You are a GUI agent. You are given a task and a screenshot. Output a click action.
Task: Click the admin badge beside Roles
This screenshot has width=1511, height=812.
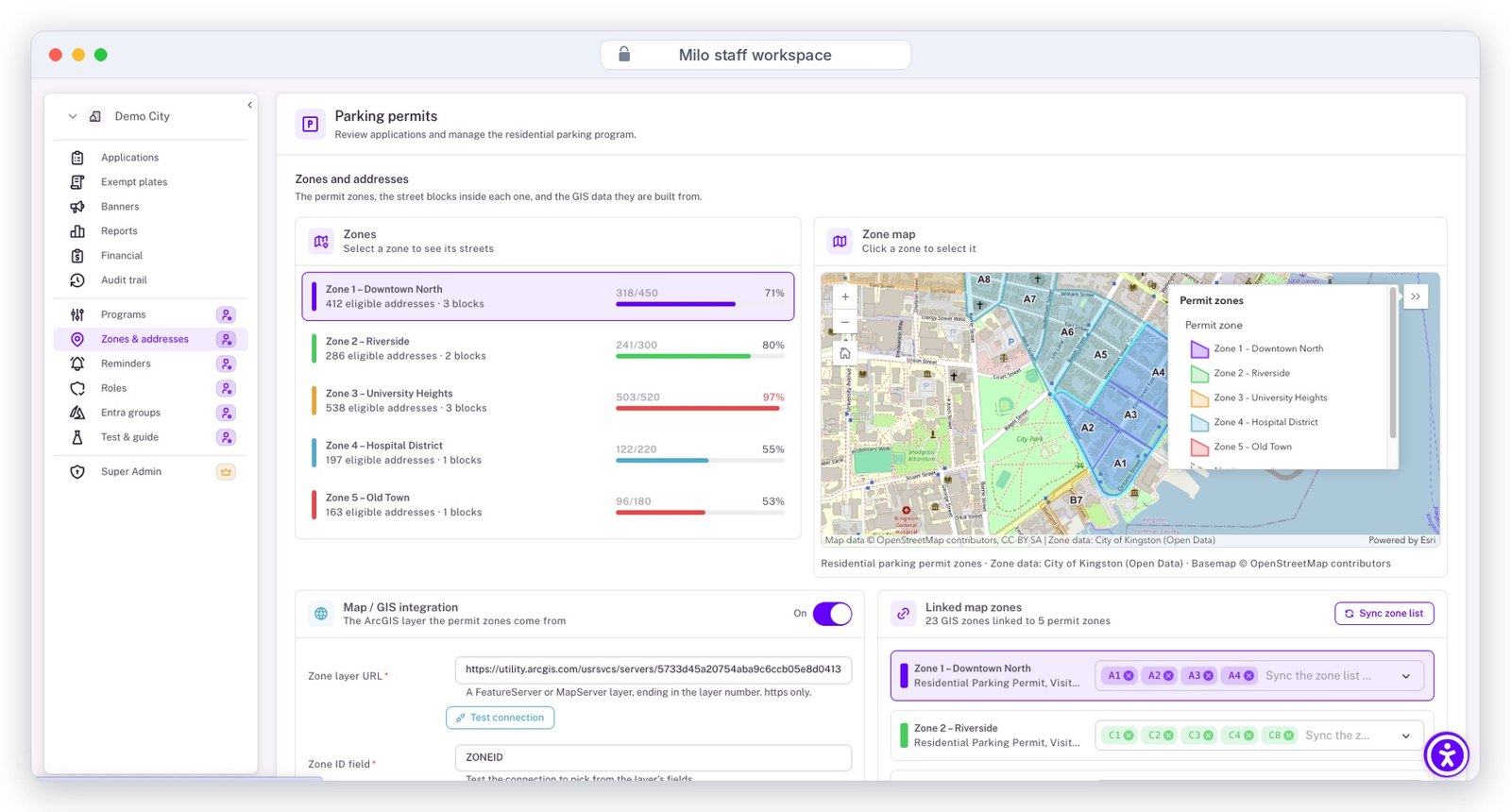pos(226,388)
